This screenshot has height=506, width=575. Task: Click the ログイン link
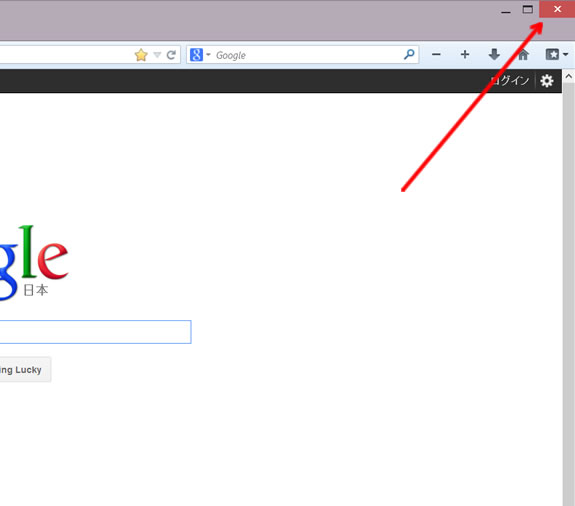510,81
